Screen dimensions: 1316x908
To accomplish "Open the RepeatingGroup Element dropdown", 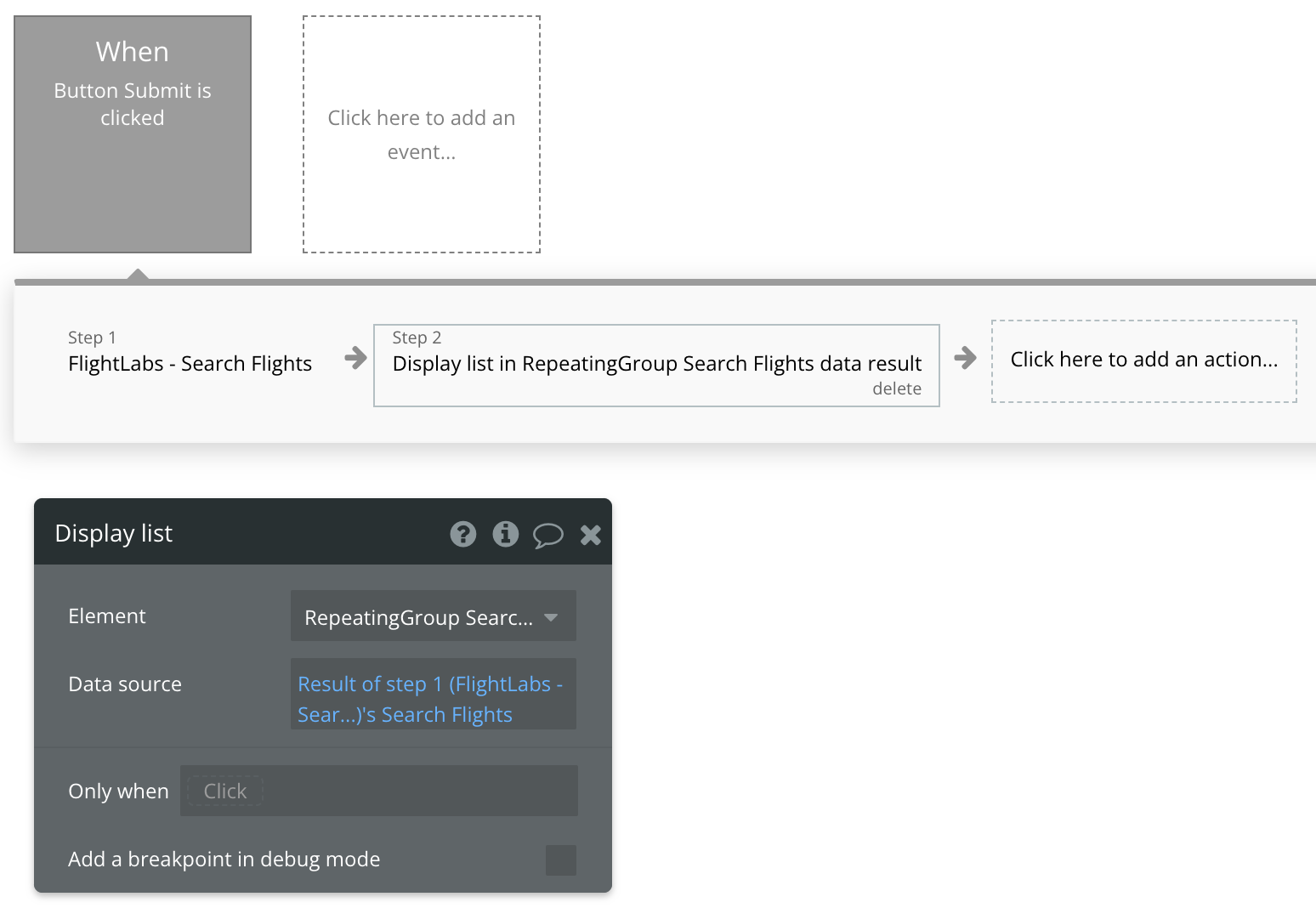I will 434,616.
